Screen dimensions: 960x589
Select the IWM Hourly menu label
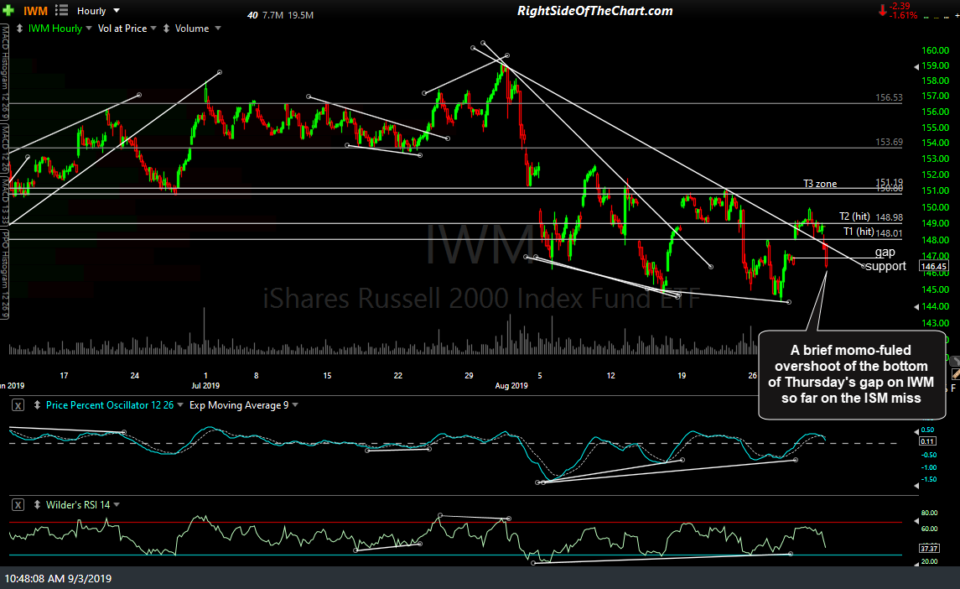(55, 28)
